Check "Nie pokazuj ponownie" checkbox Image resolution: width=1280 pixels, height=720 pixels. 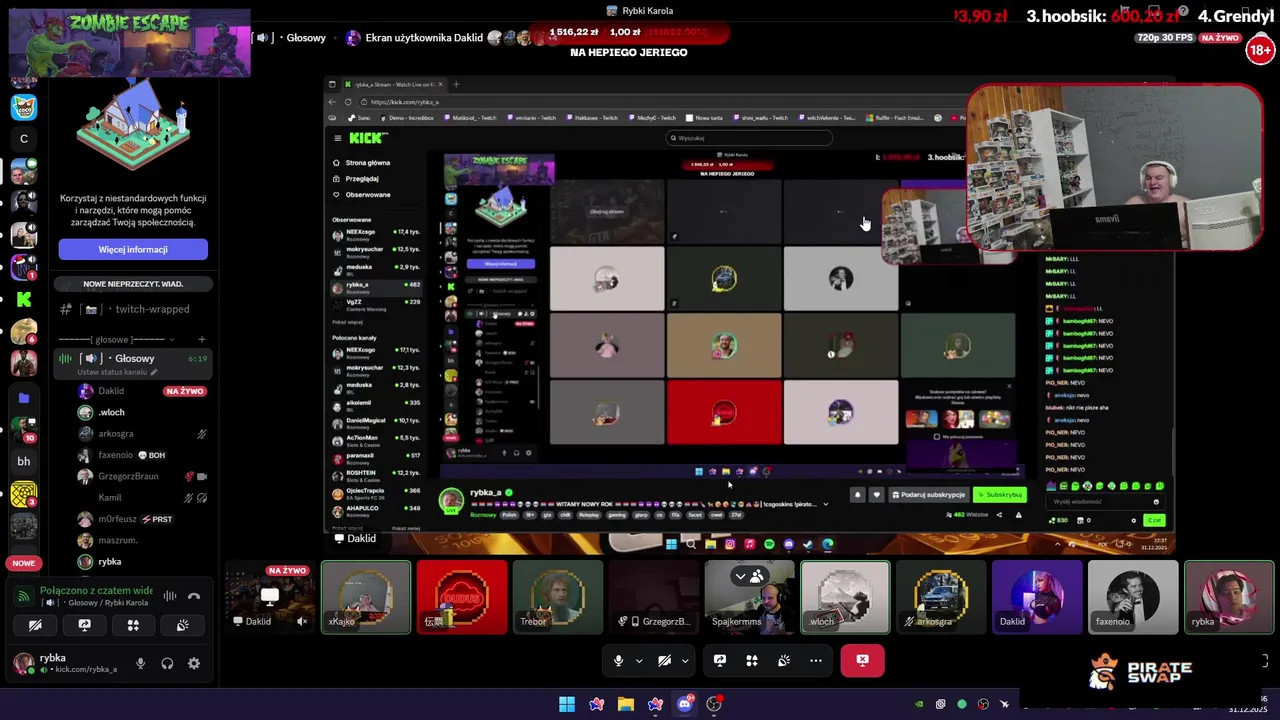point(936,436)
